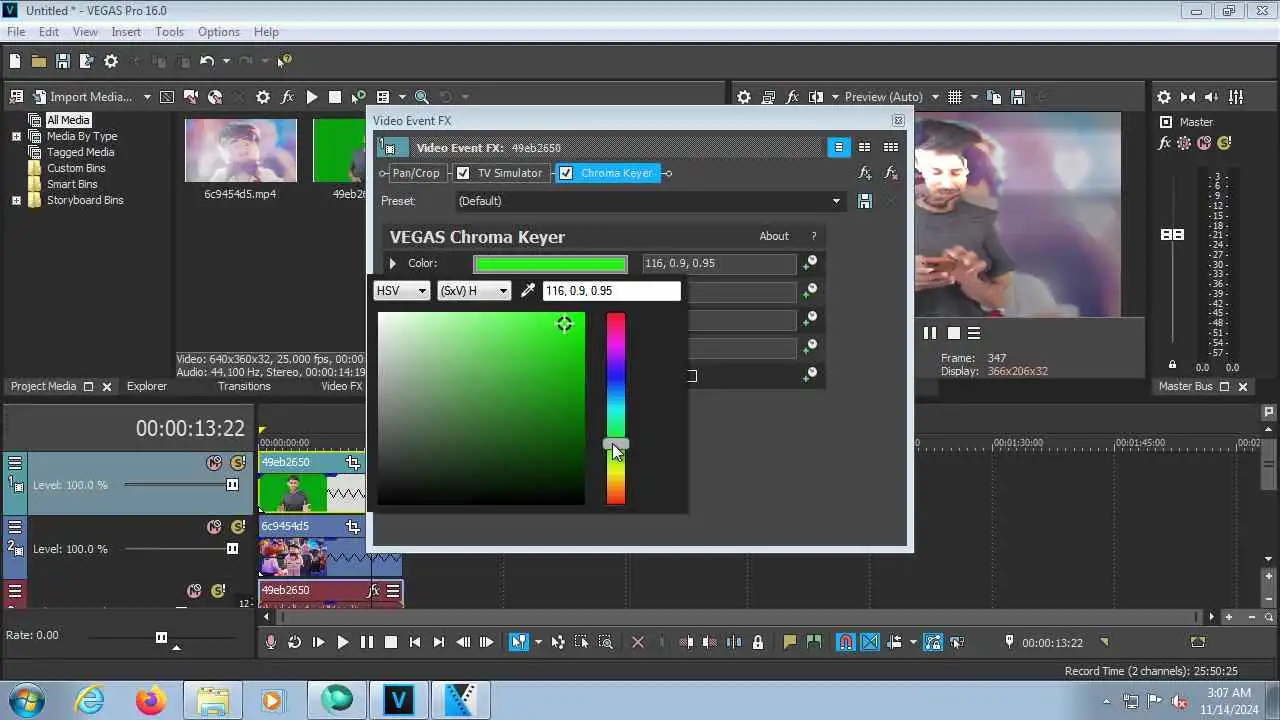Select the Tagged Media bin
The height and width of the screenshot is (720, 1280).
click(x=80, y=152)
